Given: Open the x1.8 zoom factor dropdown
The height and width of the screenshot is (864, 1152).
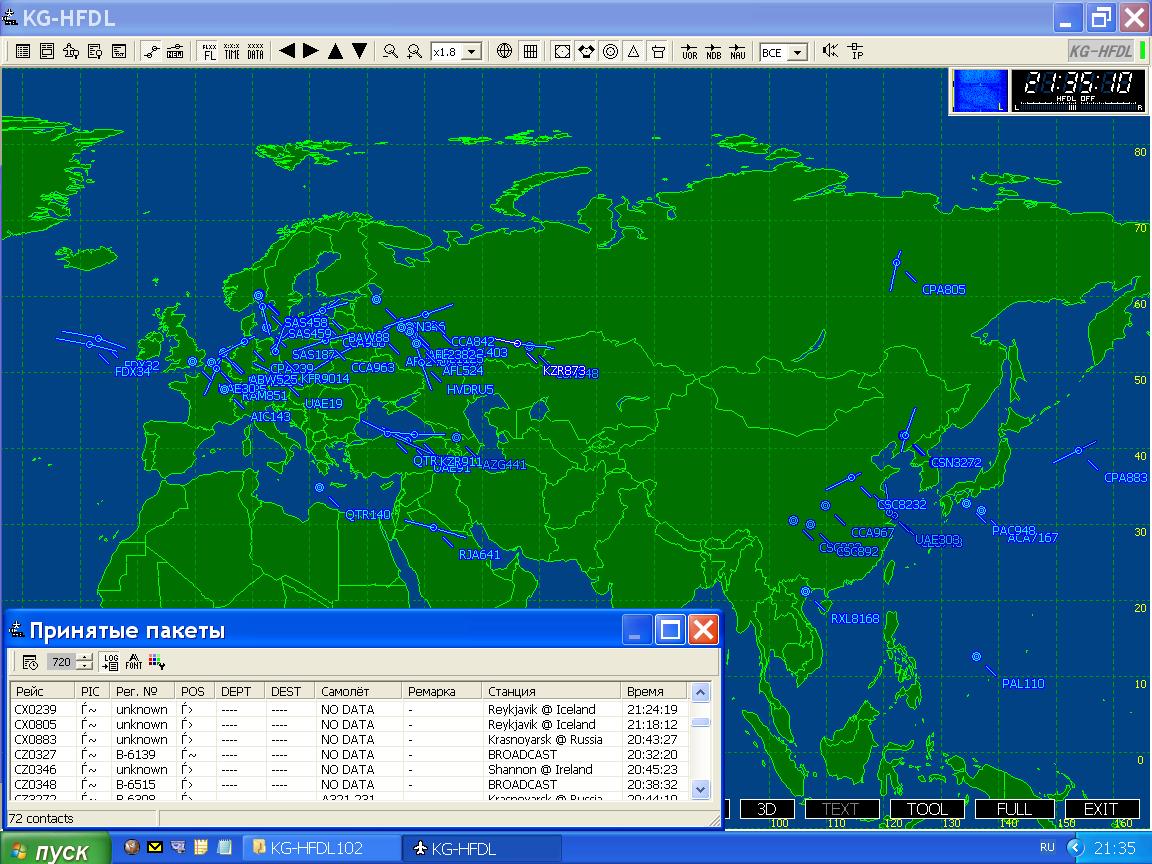Looking at the screenshot, I should [x=472, y=52].
